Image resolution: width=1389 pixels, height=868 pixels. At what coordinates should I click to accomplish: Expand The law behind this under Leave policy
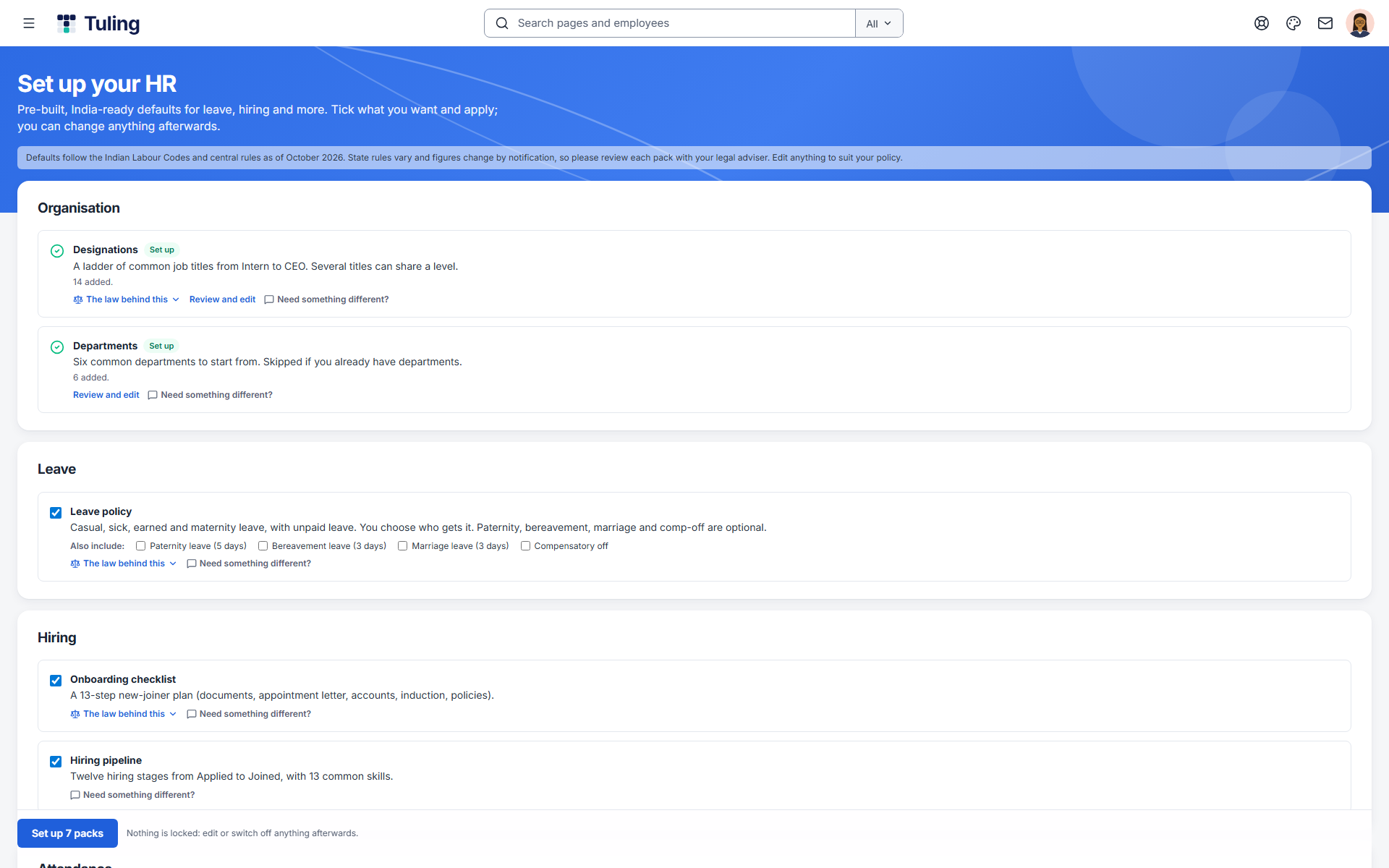pos(124,563)
